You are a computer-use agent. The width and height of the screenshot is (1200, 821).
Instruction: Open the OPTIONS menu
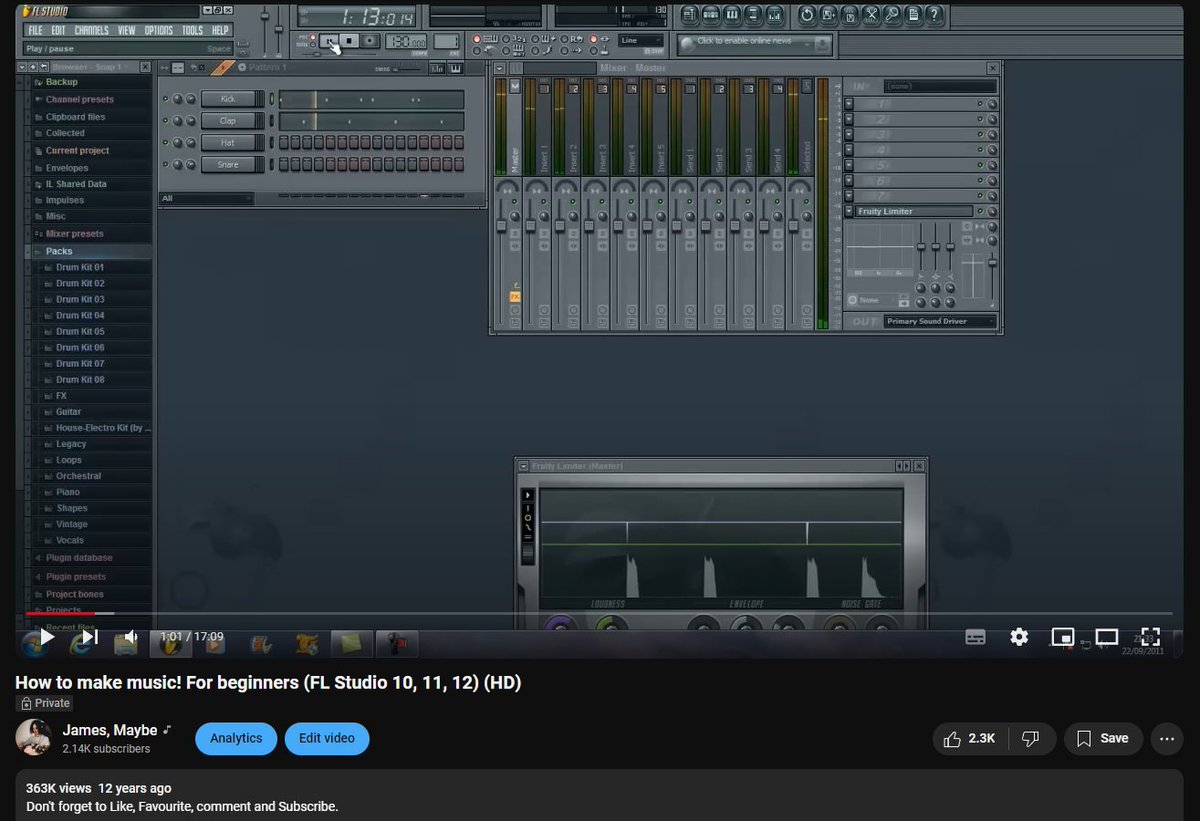pyautogui.click(x=159, y=30)
